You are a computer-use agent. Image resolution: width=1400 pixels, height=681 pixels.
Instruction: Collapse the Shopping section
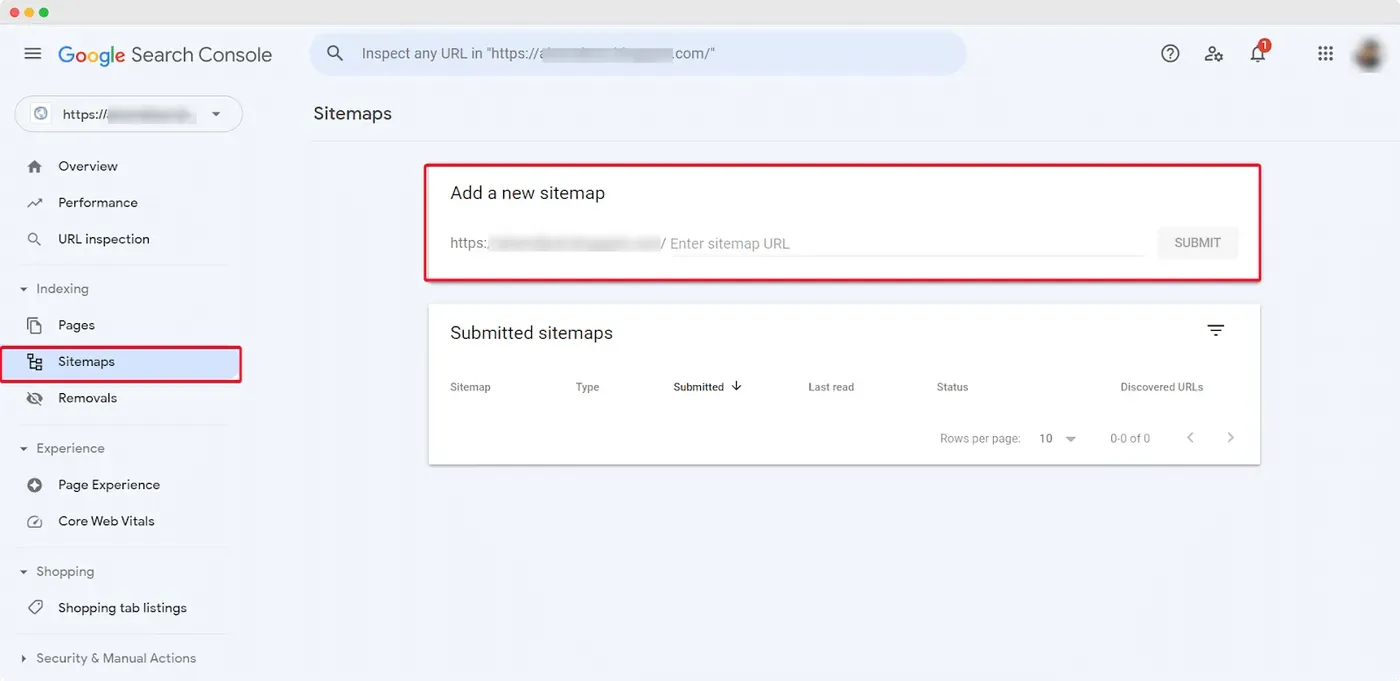tap(57, 572)
